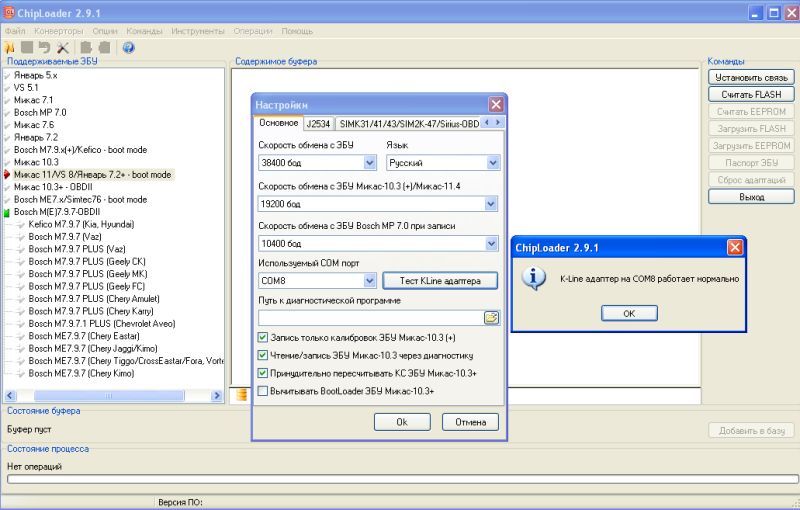
Task: Click the flame icon in the toolbar
Action: [10, 47]
